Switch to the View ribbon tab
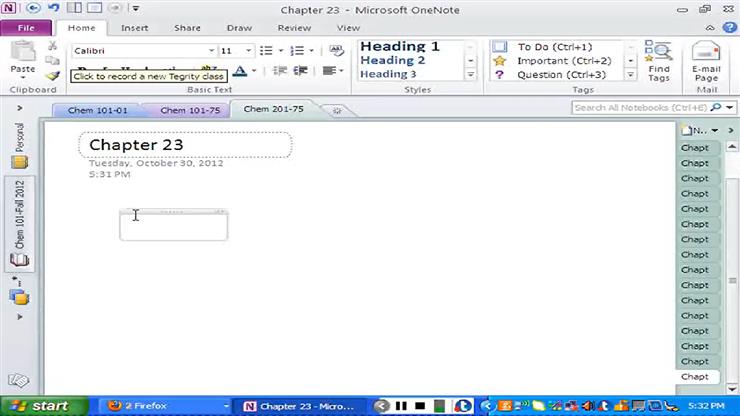Image resolution: width=740 pixels, height=416 pixels. [348, 28]
